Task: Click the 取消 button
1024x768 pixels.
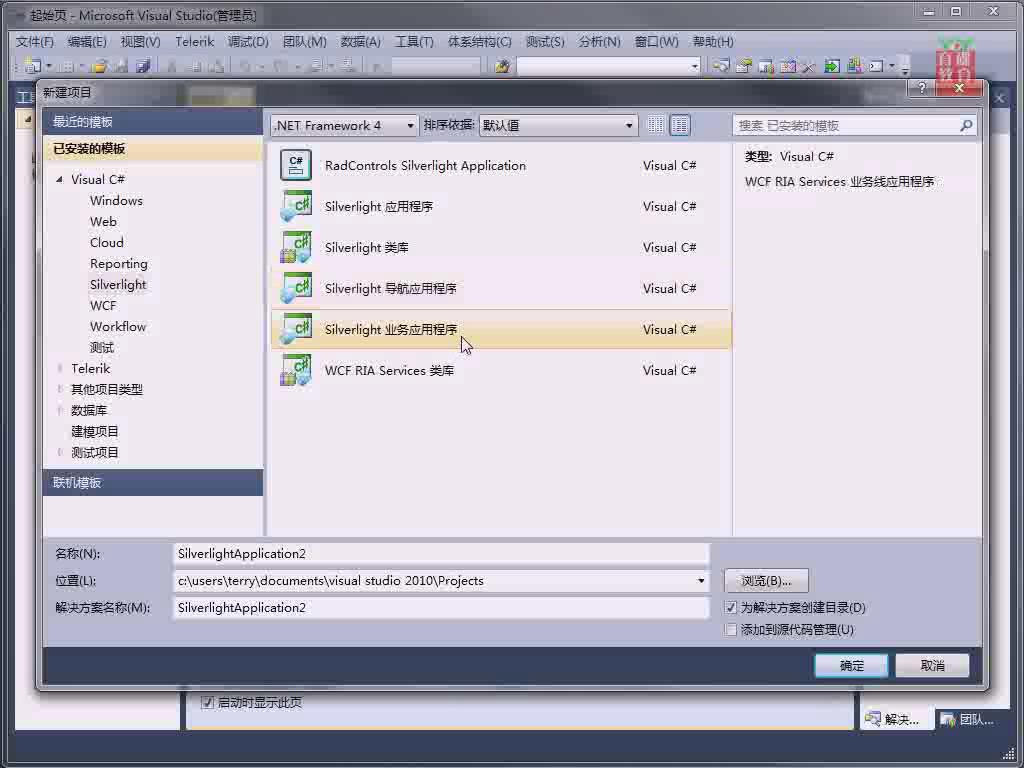Action: coord(932,665)
